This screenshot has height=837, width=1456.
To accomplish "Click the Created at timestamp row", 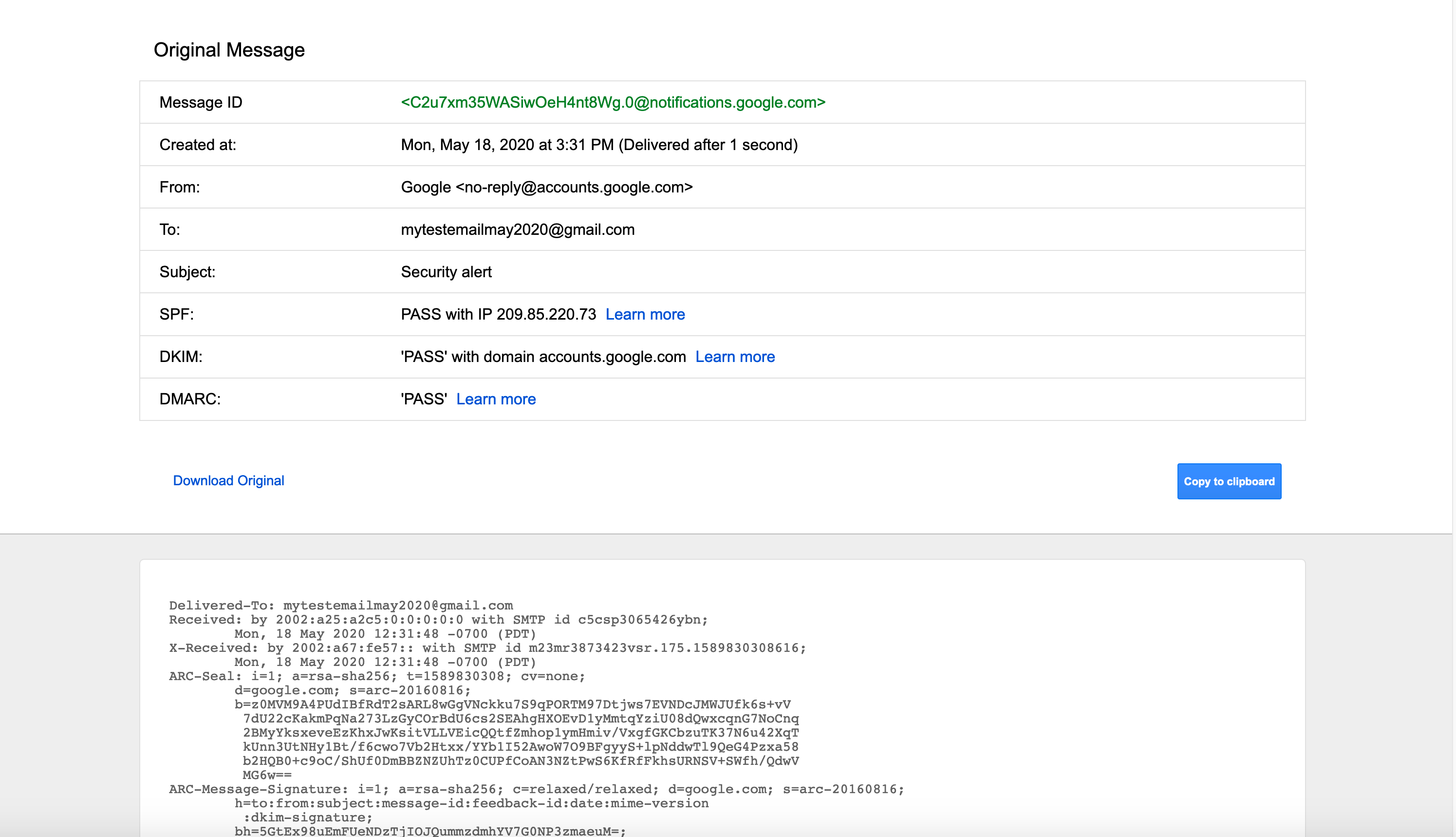I will coord(599,144).
